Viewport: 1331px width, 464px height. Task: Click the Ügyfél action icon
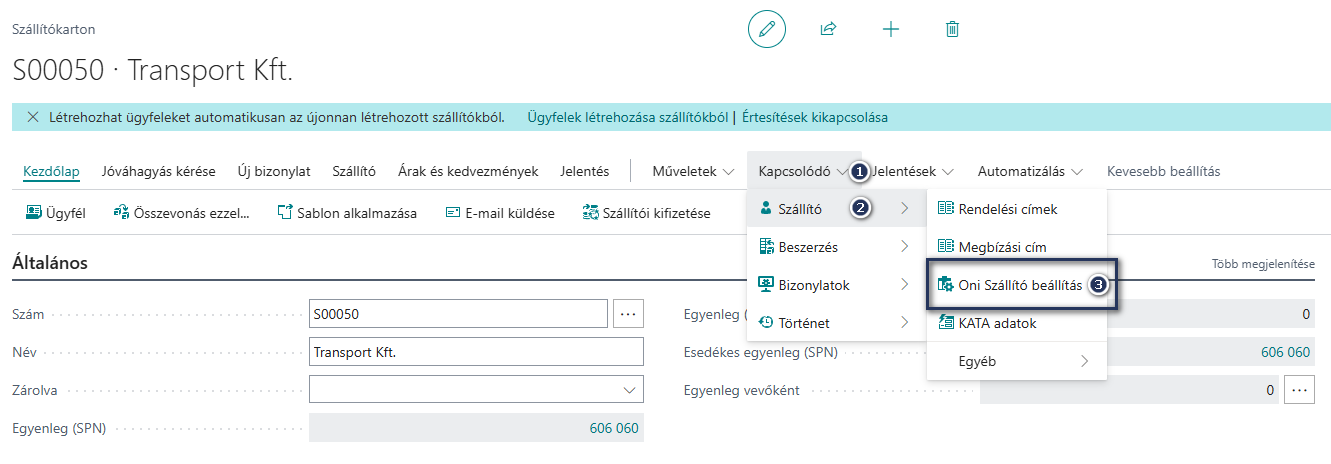point(33,212)
